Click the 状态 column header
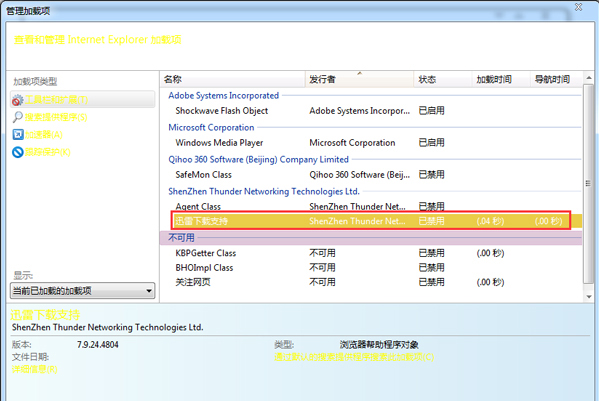 pos(443,79)
